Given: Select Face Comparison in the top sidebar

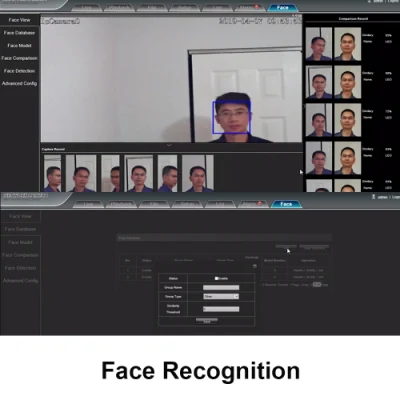Looking at the screenshot, I should [19, 58].
